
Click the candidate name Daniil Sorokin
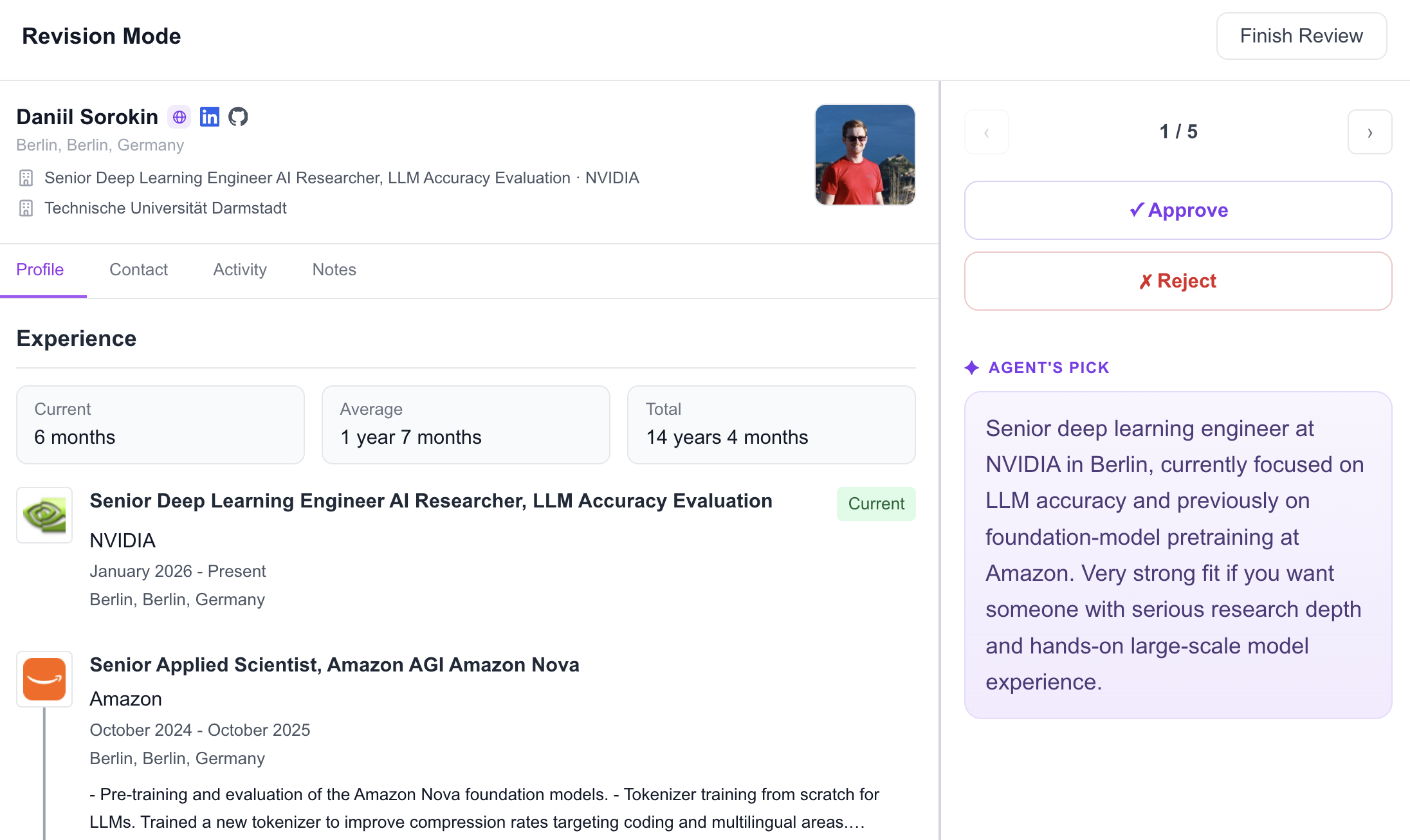pyautogui.click(x=87, y=117)
